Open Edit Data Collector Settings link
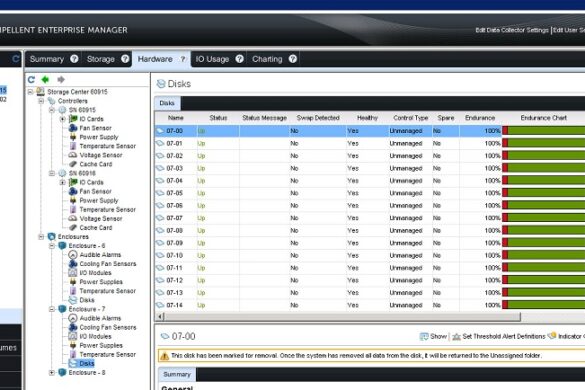Screen dimensions: 585x390 coord(512,30)
